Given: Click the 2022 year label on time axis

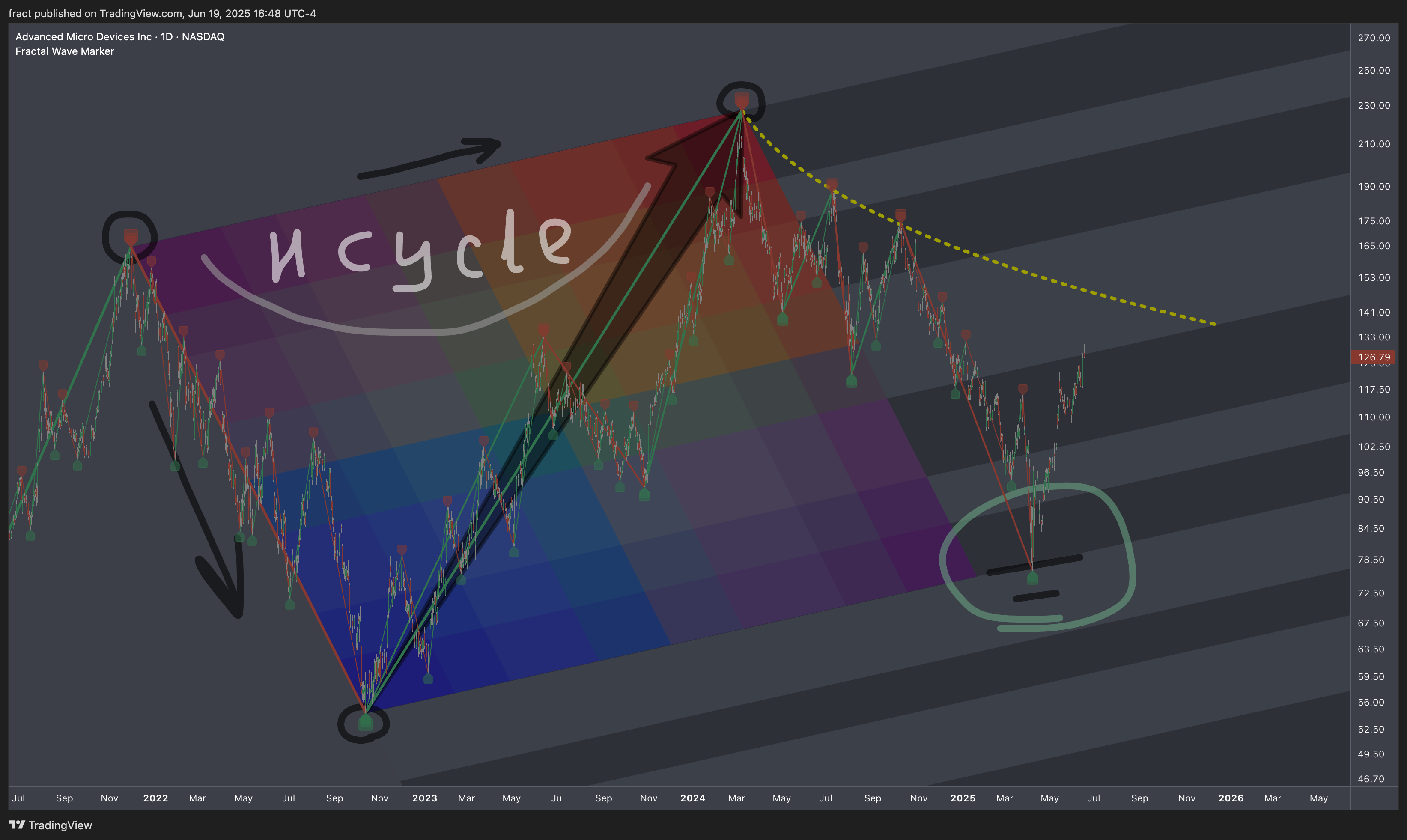Looking at the screenshot, I should [155, 798].
